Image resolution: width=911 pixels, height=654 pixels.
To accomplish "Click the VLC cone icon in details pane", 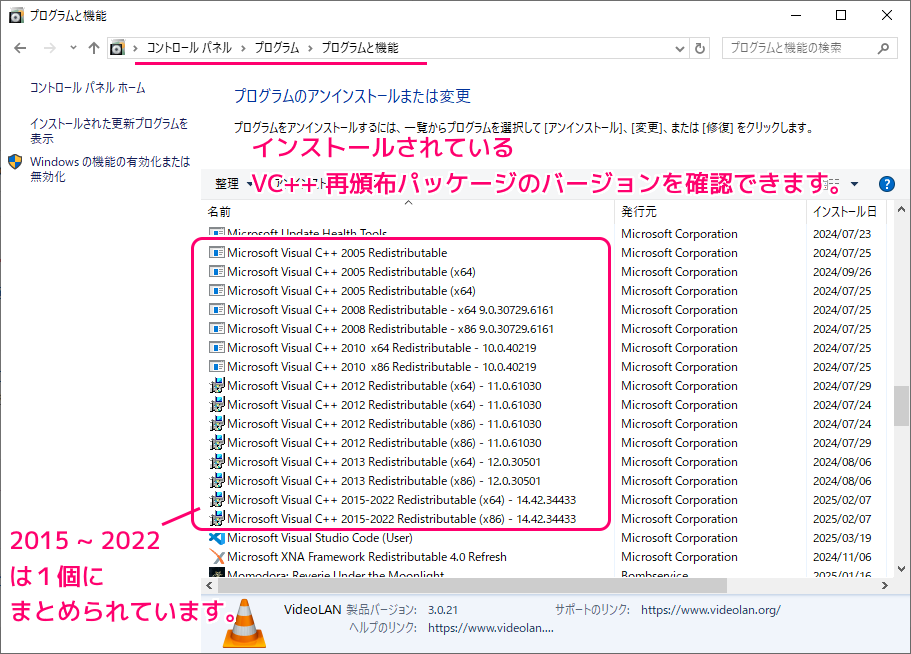I will coord(245,623).
